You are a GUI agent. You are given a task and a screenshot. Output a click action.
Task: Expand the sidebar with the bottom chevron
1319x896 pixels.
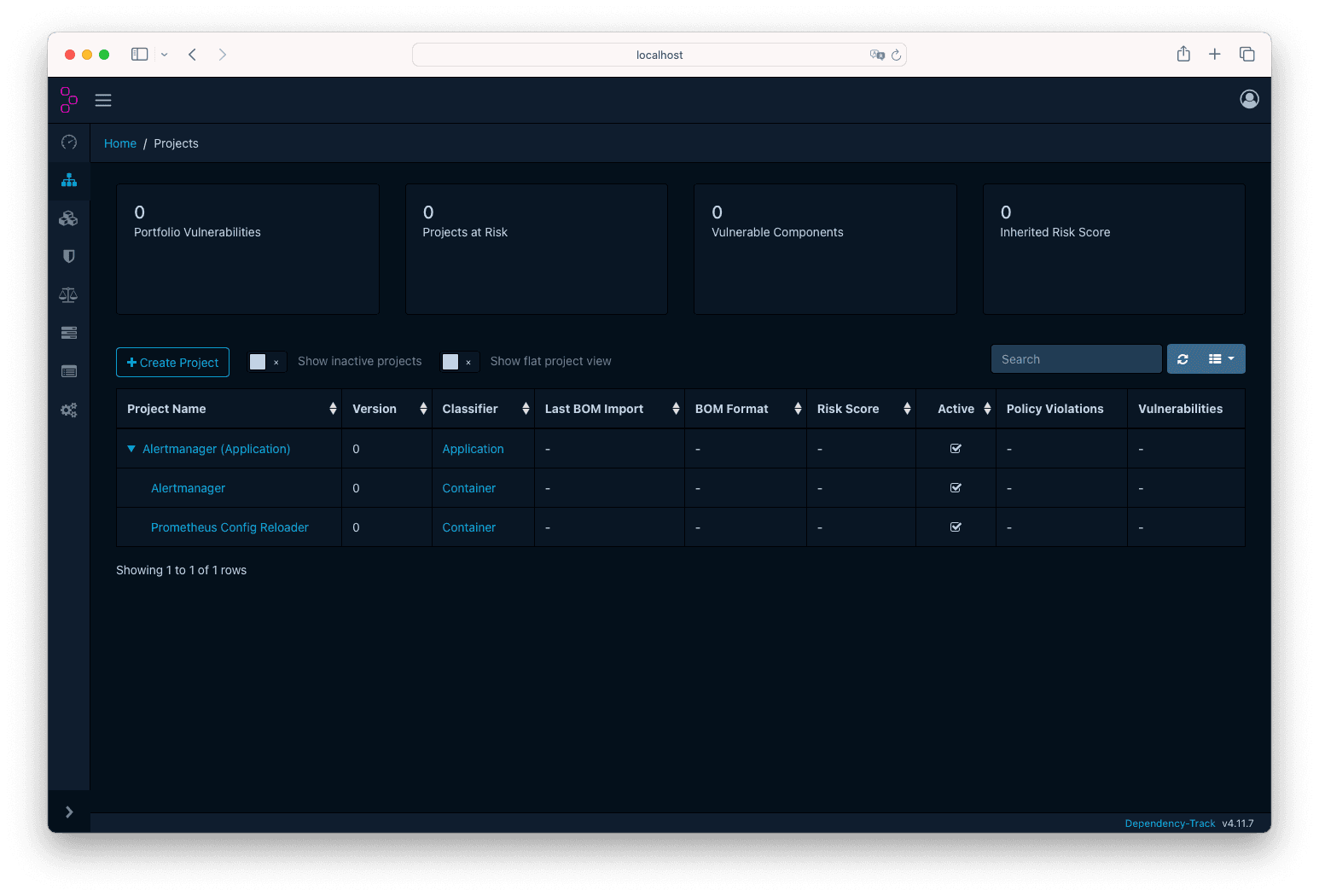pos(69,812)
